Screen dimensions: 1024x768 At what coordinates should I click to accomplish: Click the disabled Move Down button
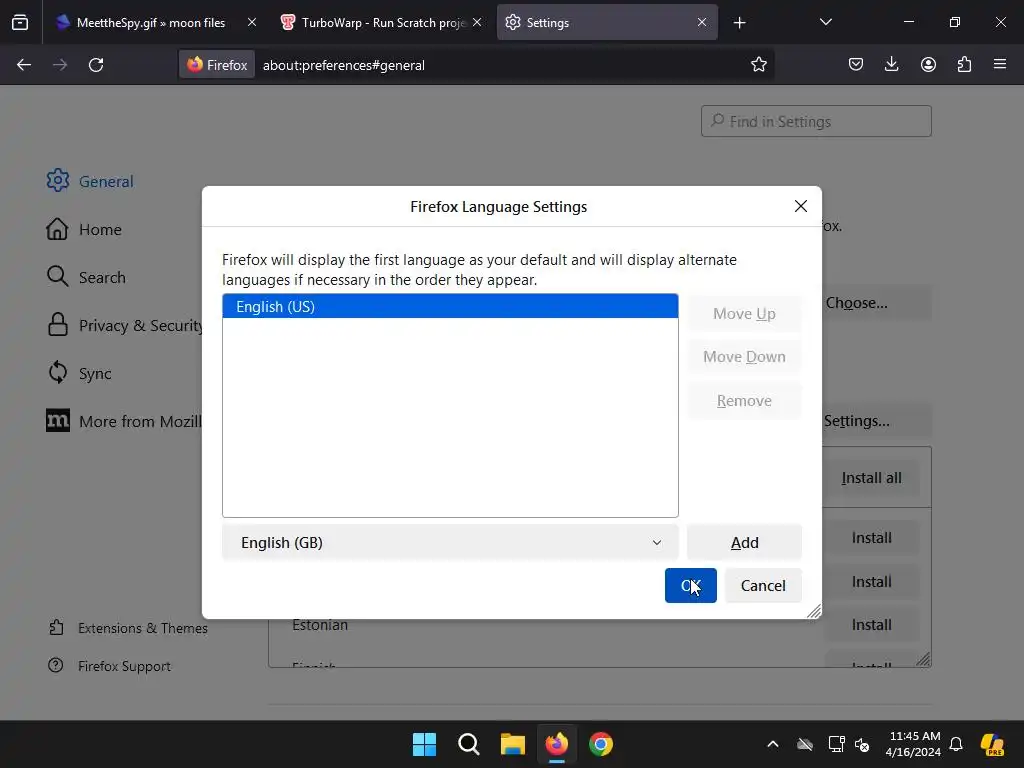744,357
